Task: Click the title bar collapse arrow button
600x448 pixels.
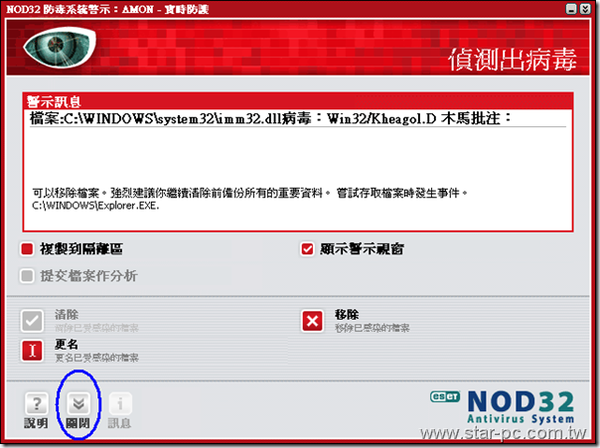Action: (585, 9)
